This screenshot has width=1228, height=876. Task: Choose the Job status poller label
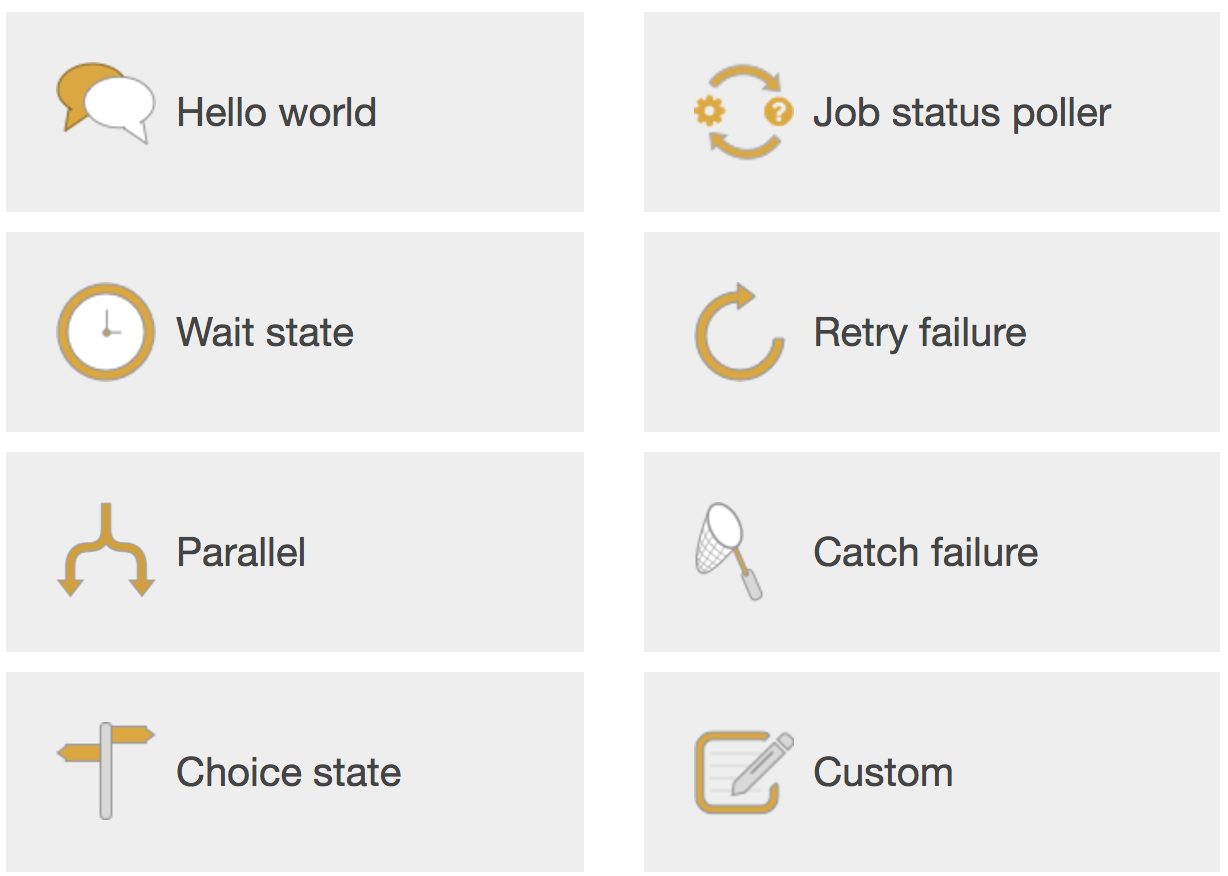[x=962, y=112]
